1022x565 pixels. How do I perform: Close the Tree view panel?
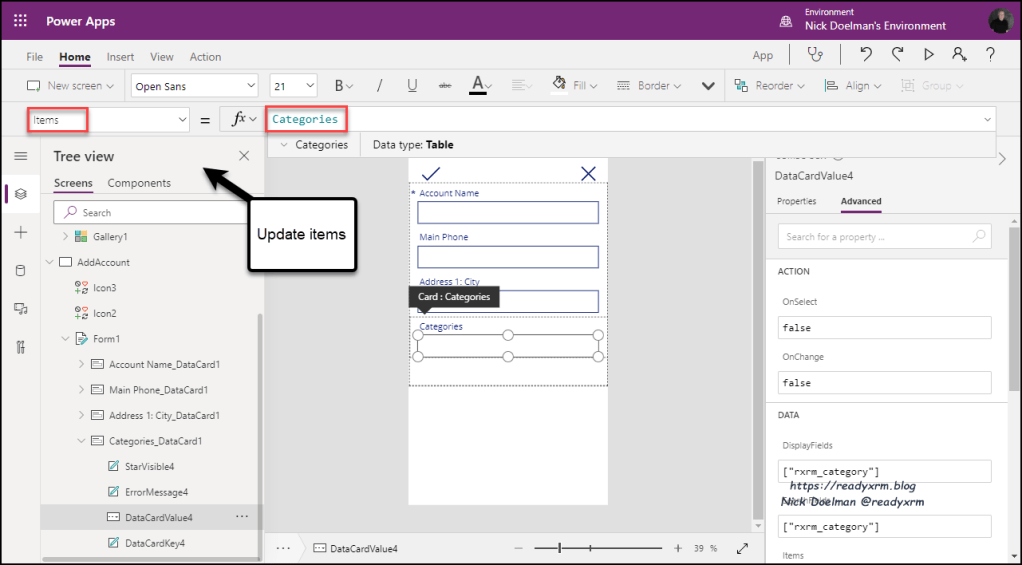tap(244, 156)
